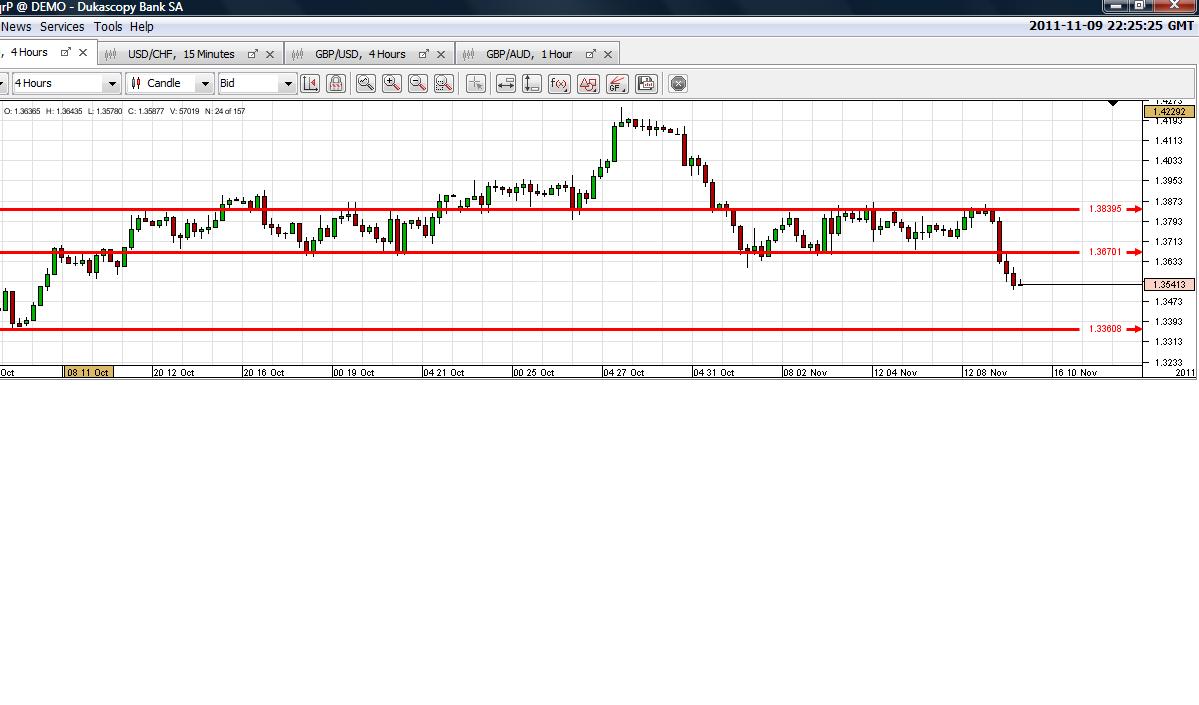Click the save chart template icon
Image resolution: width=1199 pixels, height=705 pixels.
(x=646, y=83)
